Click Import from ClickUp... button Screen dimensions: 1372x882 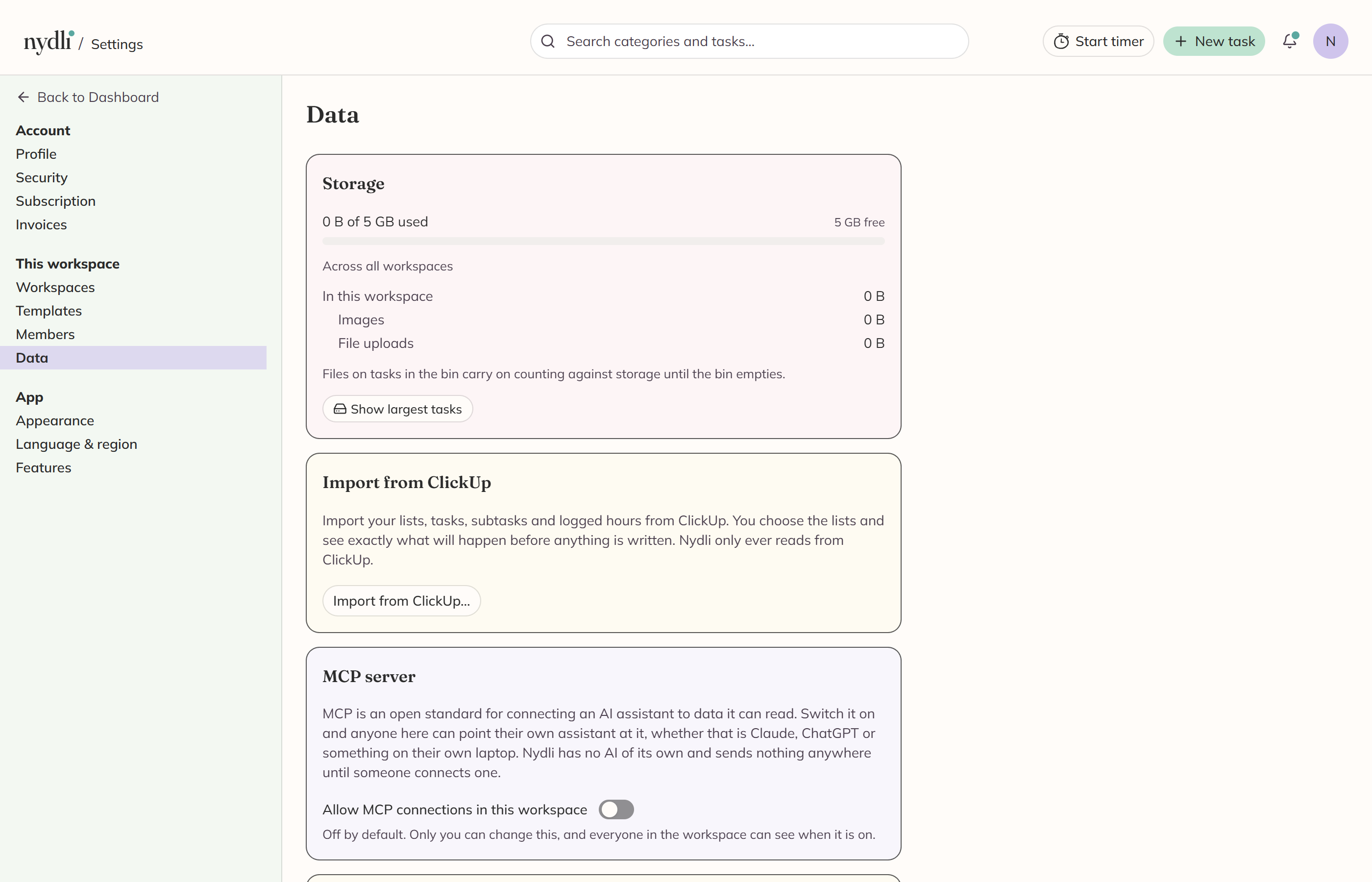tap(401, 601)
